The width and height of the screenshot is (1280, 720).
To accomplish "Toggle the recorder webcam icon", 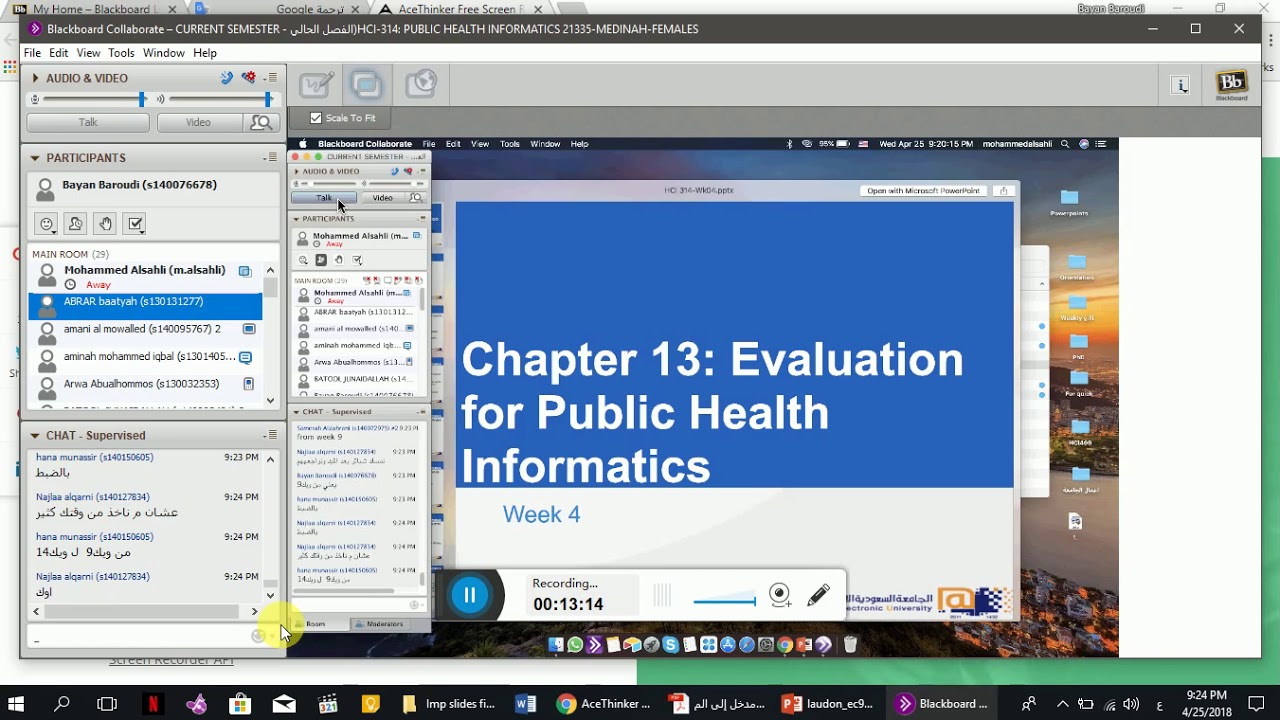I will [x=780, y=596].
